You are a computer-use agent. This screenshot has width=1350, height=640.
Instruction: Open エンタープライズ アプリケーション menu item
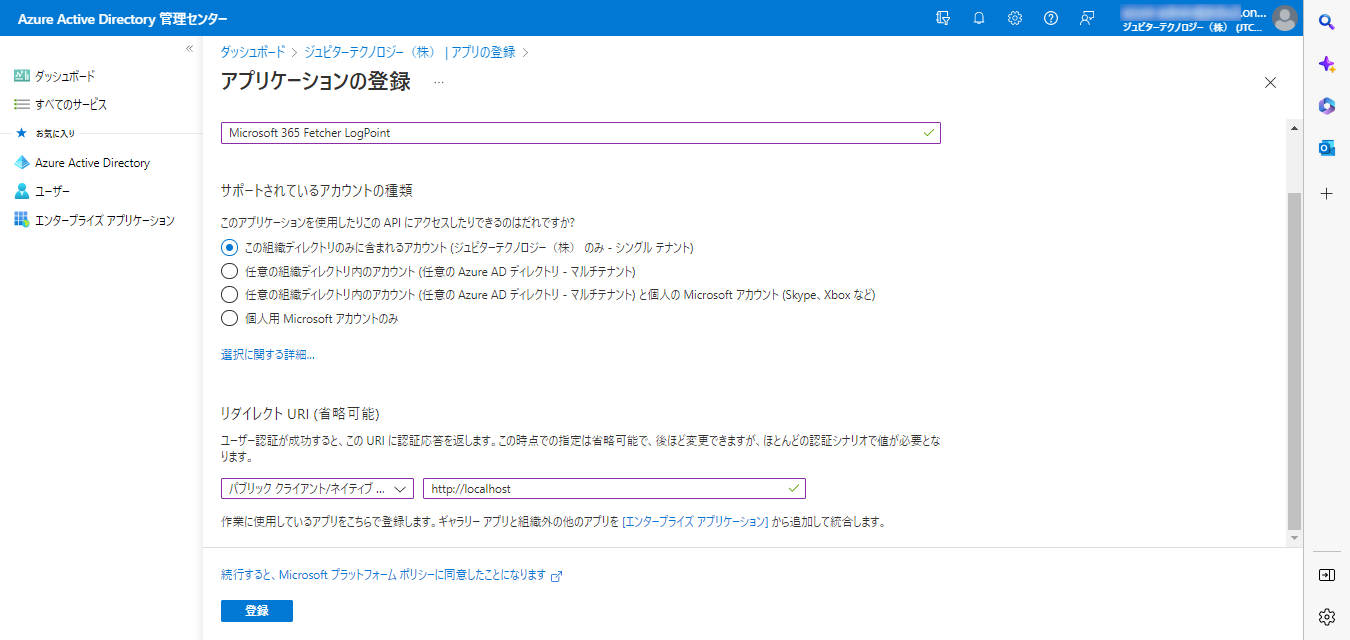click(105, 220)
